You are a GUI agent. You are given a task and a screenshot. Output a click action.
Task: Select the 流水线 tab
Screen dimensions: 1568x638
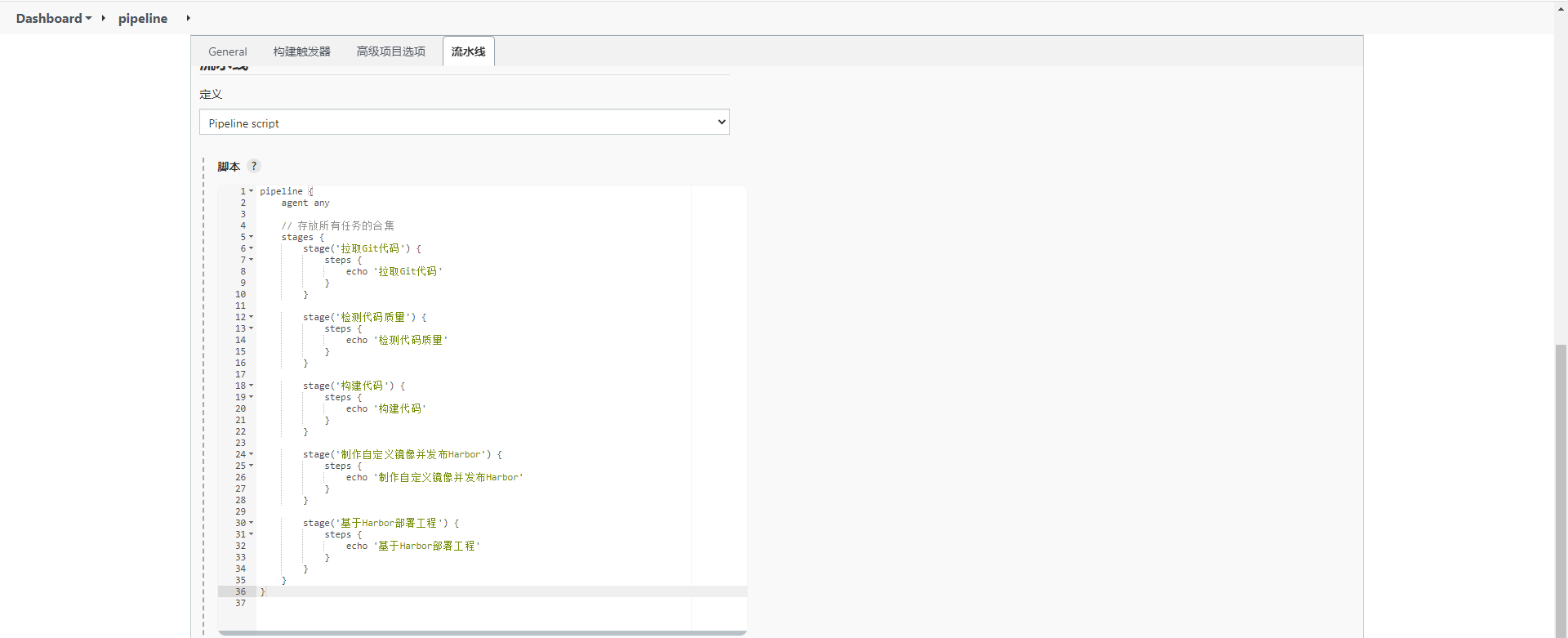(x=468, y=51)
